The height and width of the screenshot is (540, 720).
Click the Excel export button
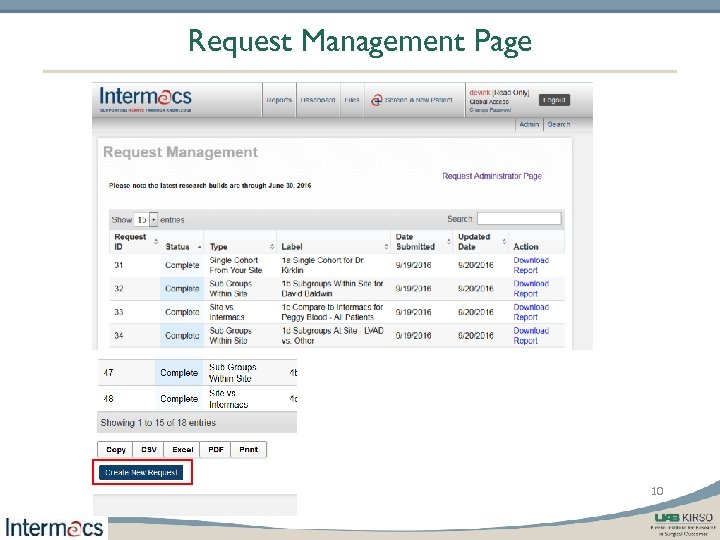click(x=182, y=450)
